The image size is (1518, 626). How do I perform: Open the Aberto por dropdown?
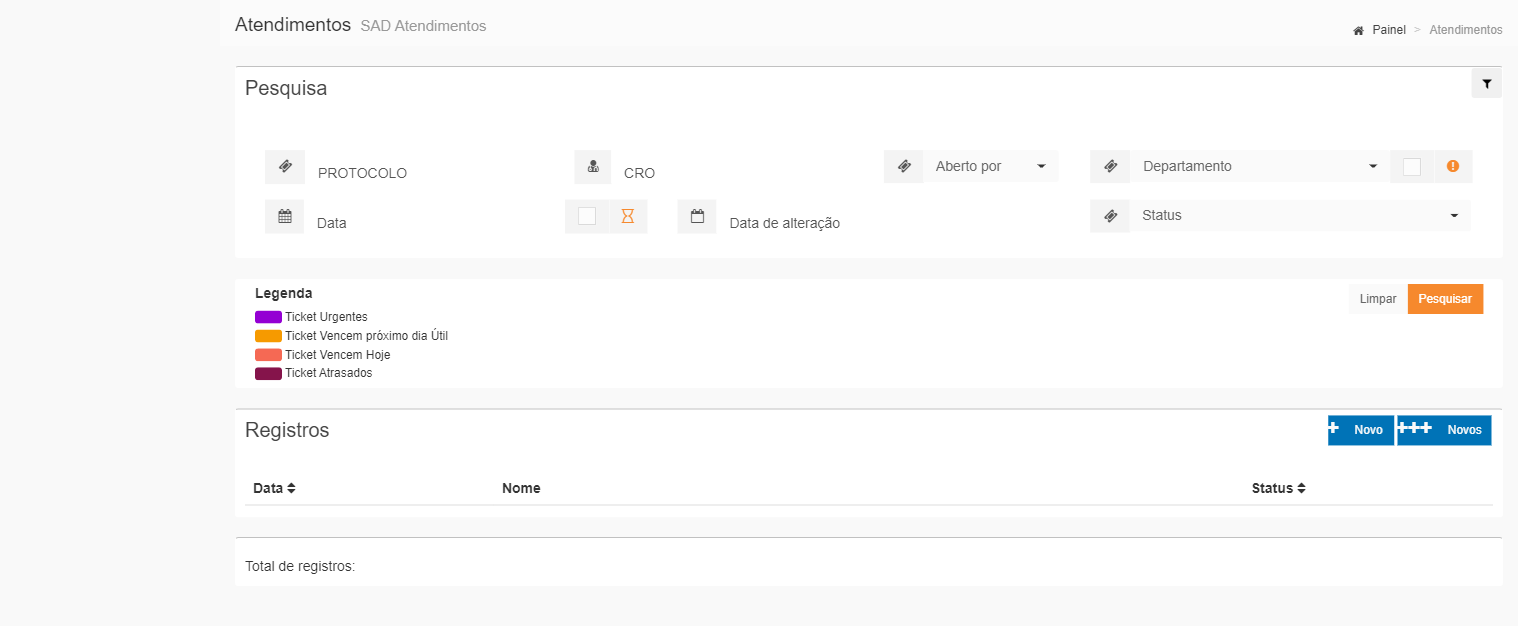coord(990,167)
